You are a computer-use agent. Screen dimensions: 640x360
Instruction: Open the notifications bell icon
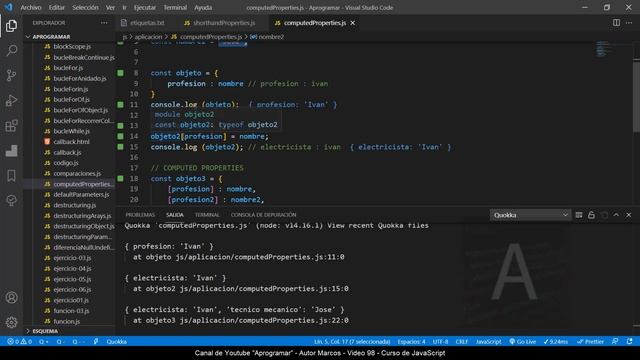(630, 342)
